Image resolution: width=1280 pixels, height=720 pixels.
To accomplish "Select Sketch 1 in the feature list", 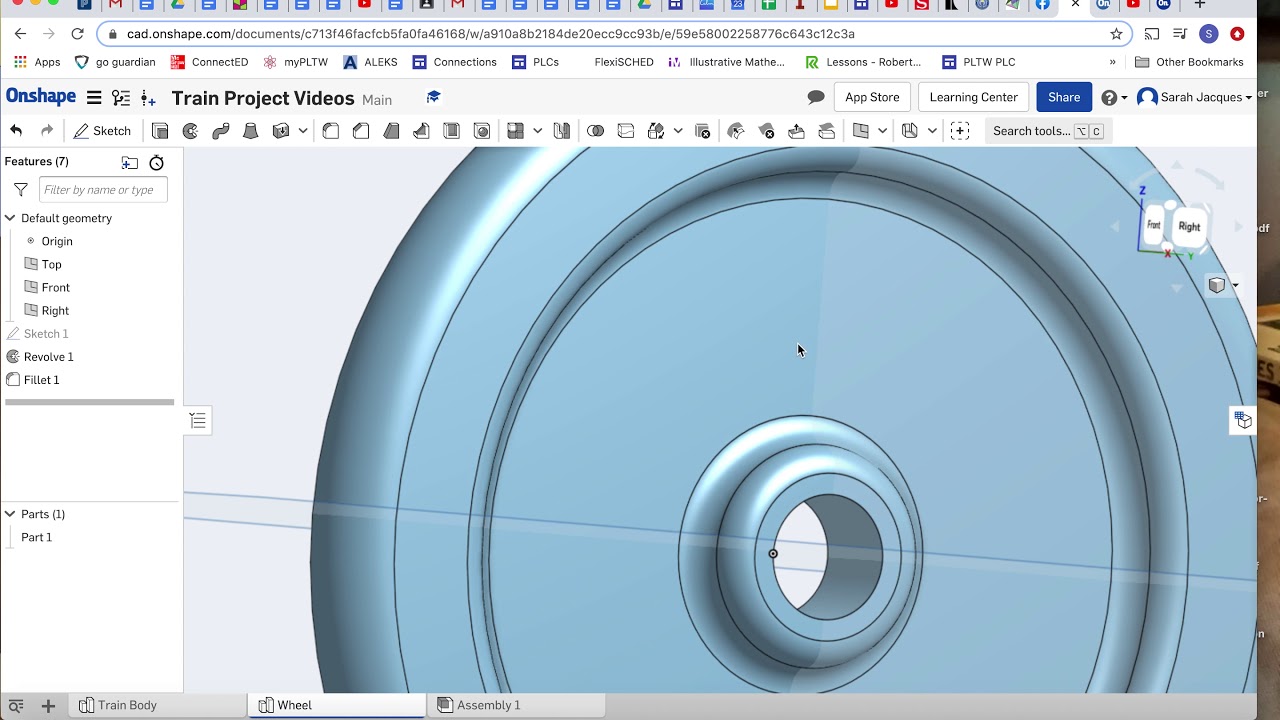I will tap(46, 334).
